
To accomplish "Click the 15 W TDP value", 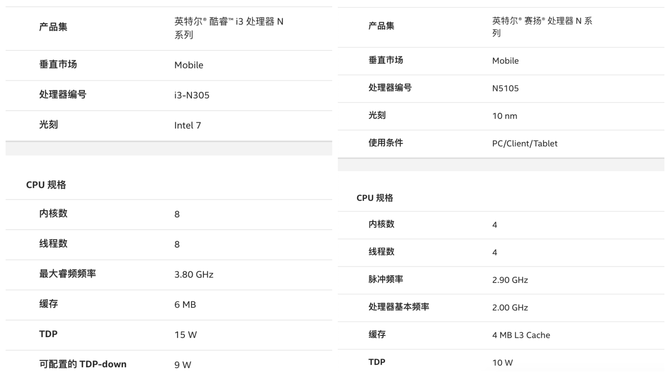I will [185, 335].
